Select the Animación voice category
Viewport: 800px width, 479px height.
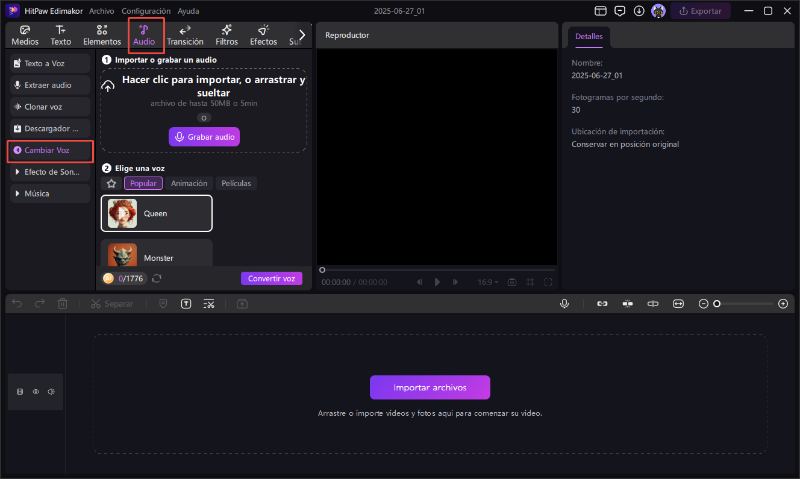coord(189,183)
